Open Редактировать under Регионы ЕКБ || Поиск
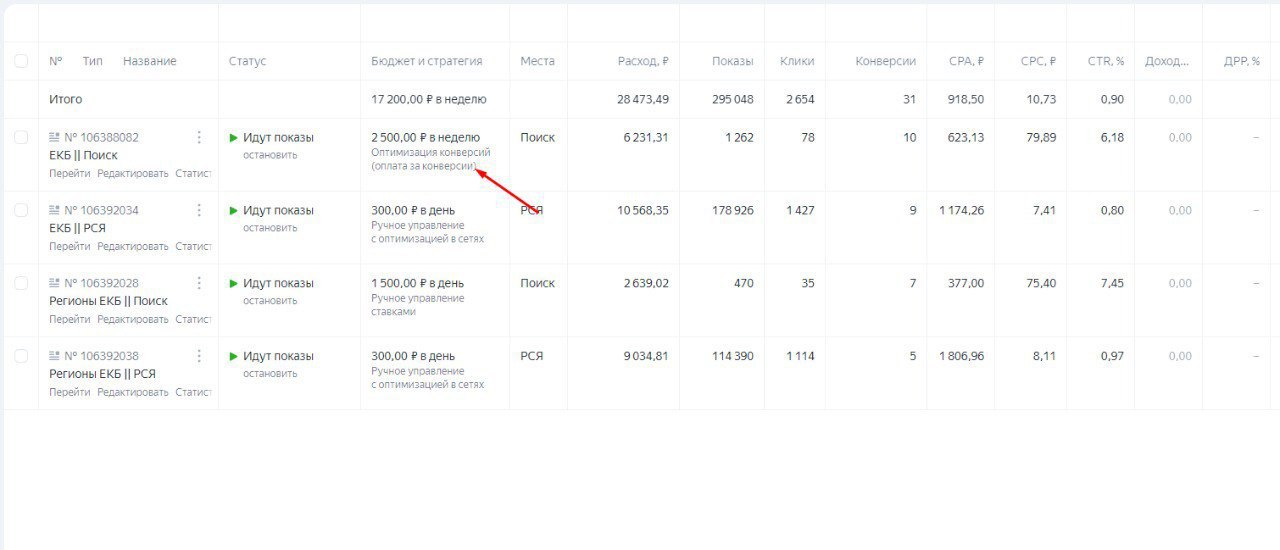 tap(133, 319)
